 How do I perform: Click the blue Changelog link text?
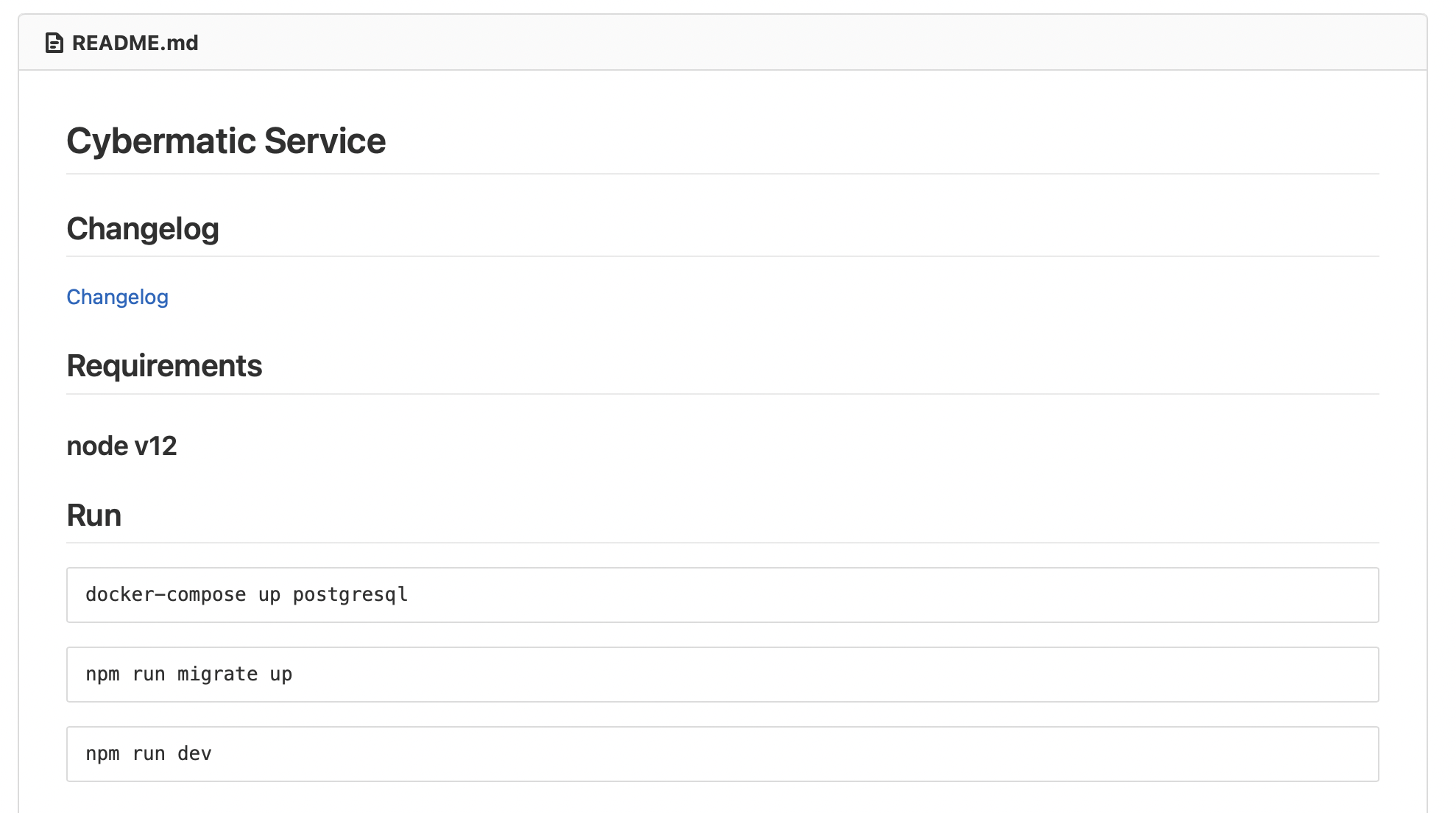[117, 298]
